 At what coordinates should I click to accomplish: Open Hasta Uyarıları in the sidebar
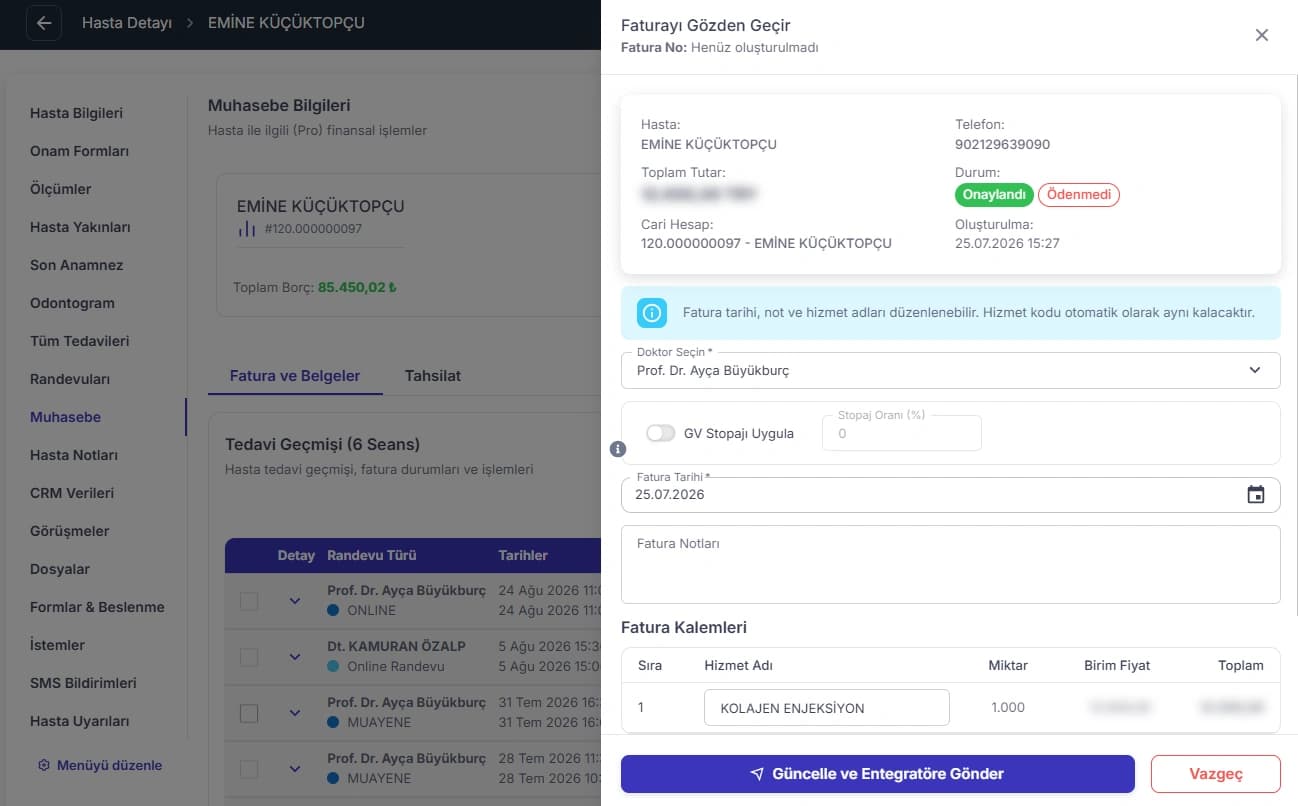tap(80, 721)
